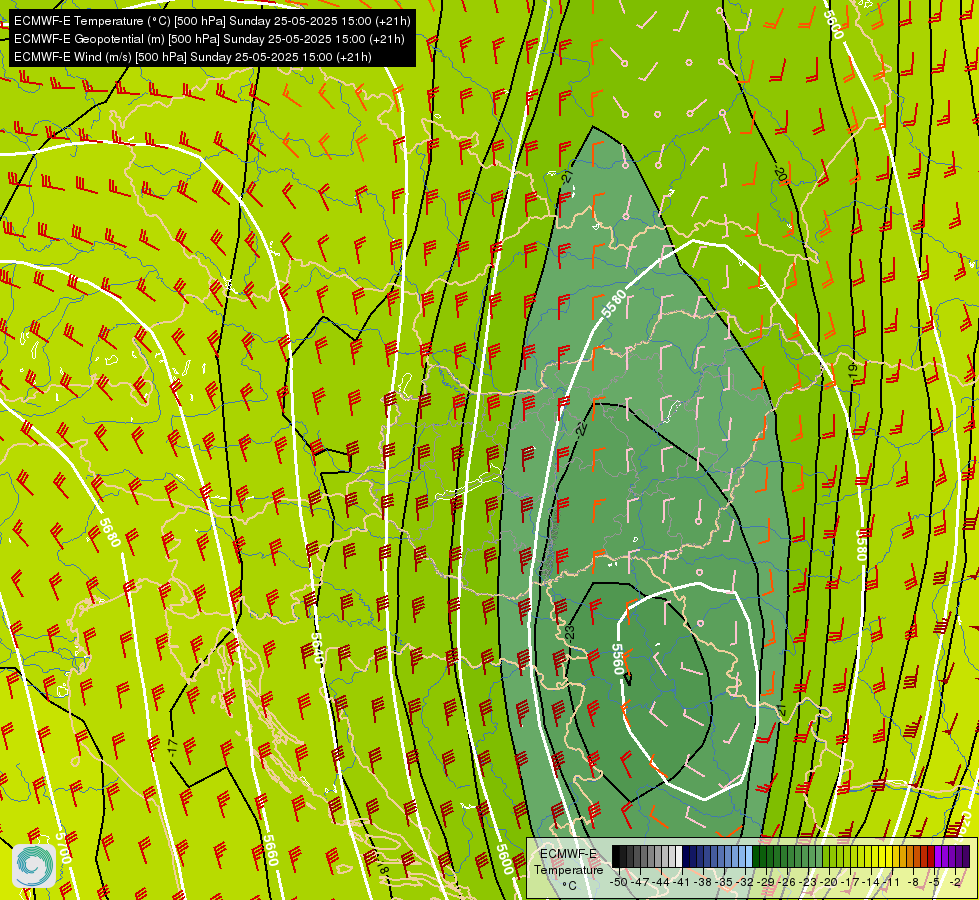Click the ECMWF-E Temperature °C legend title
Viewport: 979px width, 900px height.
[569, 869]
